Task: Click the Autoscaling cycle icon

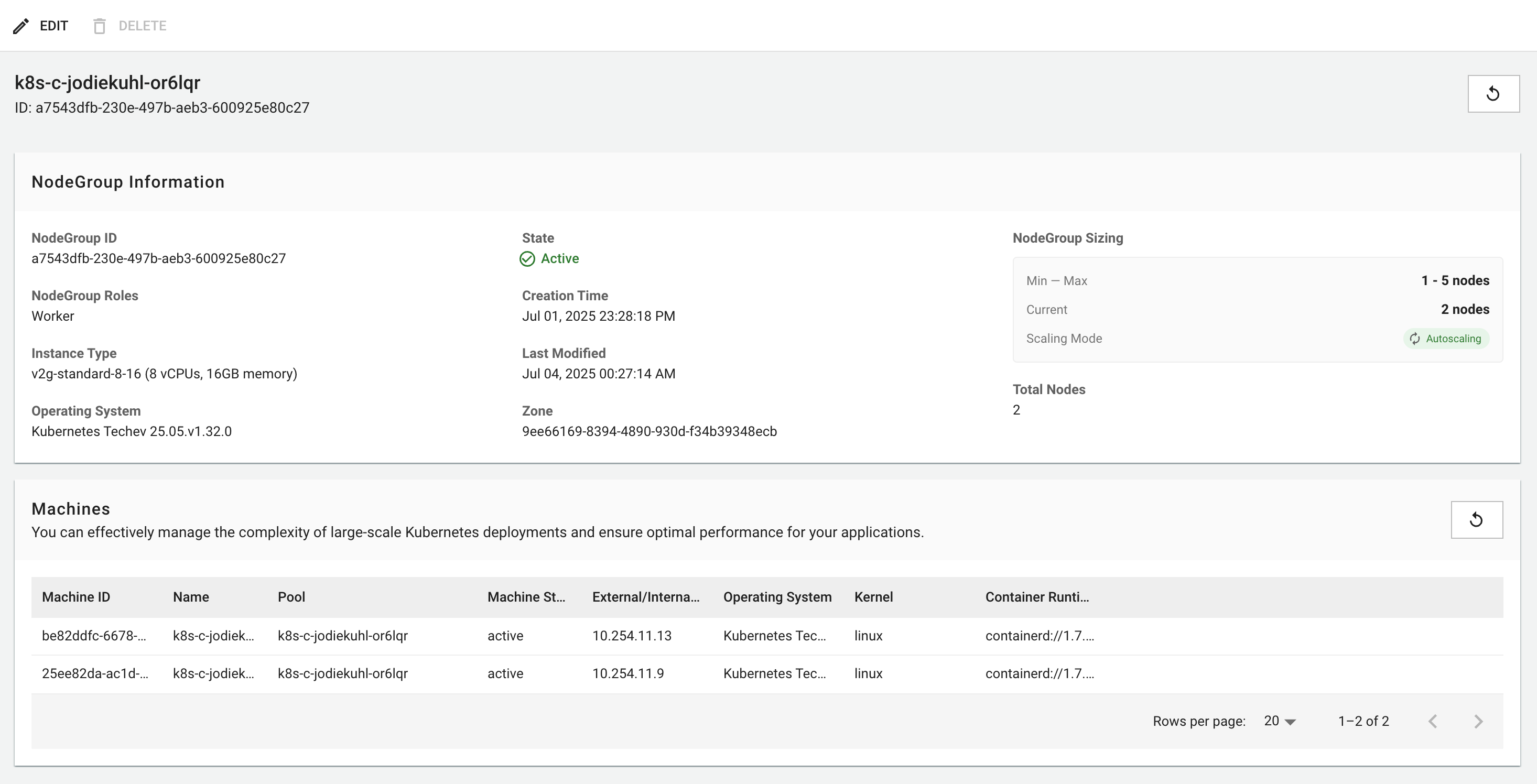Action: tap(1415, 339)
